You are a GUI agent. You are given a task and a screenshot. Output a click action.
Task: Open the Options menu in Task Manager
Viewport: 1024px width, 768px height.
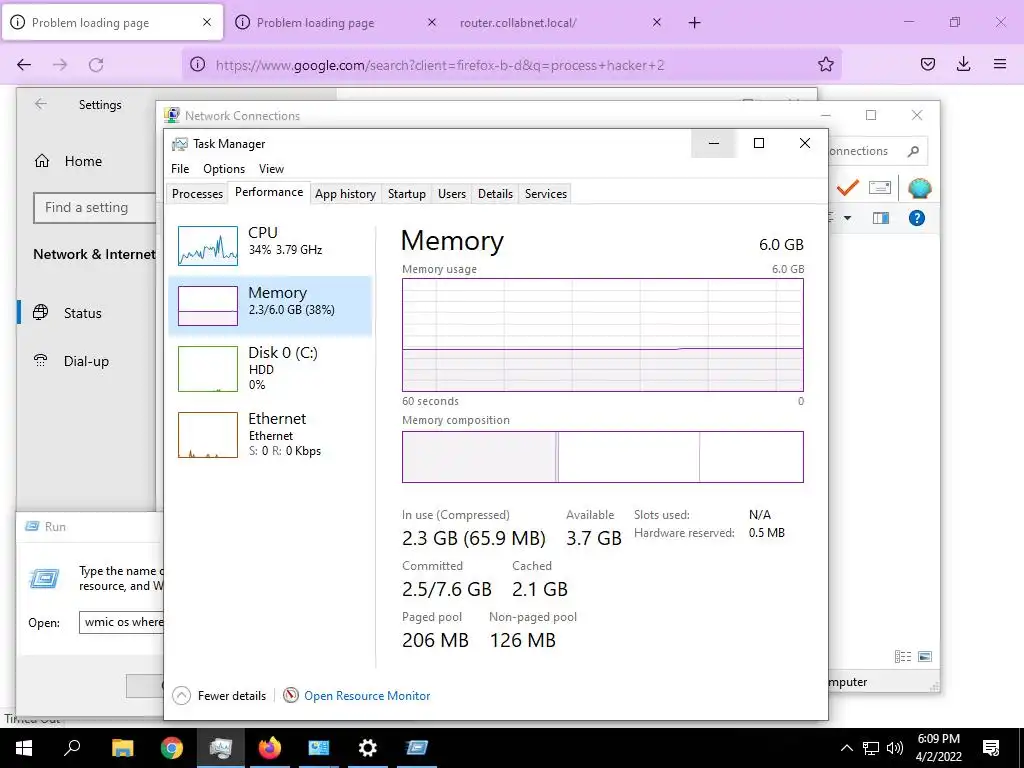coord(224,168)
